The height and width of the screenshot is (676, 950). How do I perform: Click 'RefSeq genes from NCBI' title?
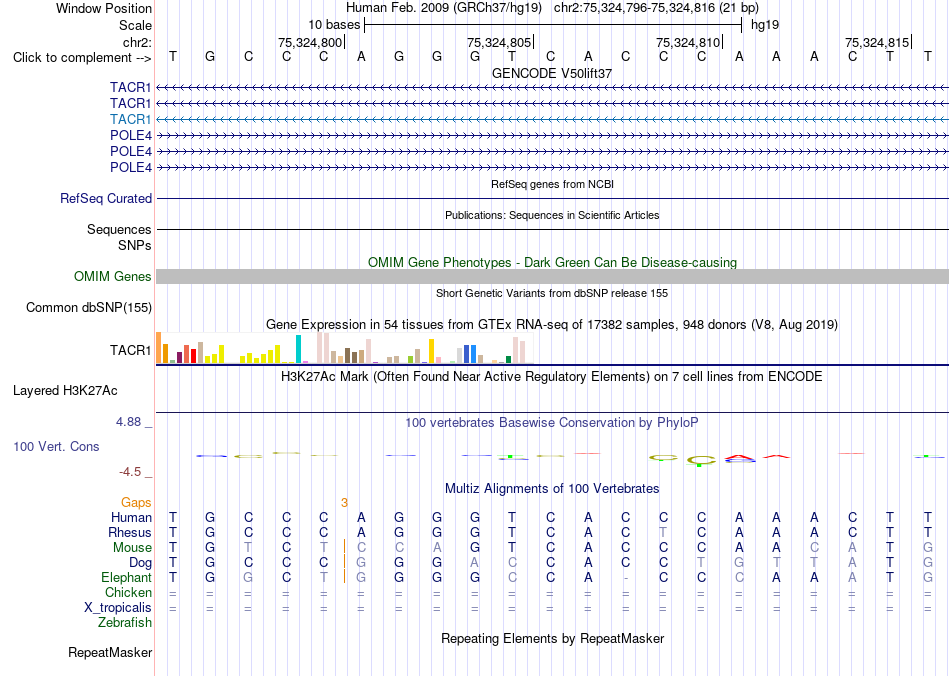552,184
